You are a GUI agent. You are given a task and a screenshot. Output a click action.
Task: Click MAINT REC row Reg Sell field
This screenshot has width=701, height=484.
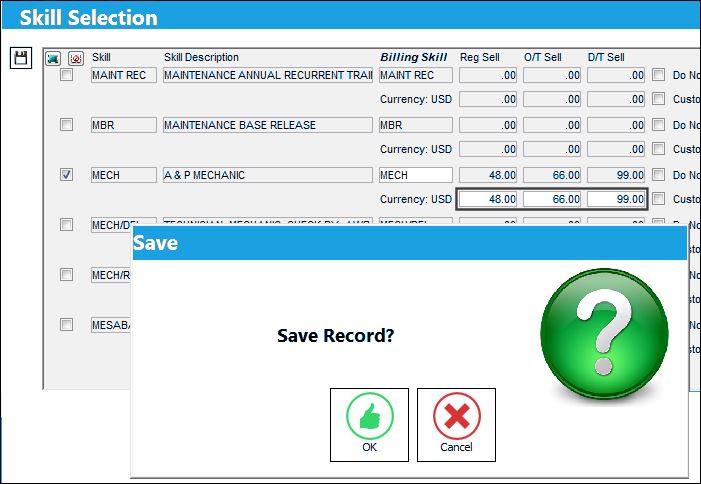pos(488,75)
